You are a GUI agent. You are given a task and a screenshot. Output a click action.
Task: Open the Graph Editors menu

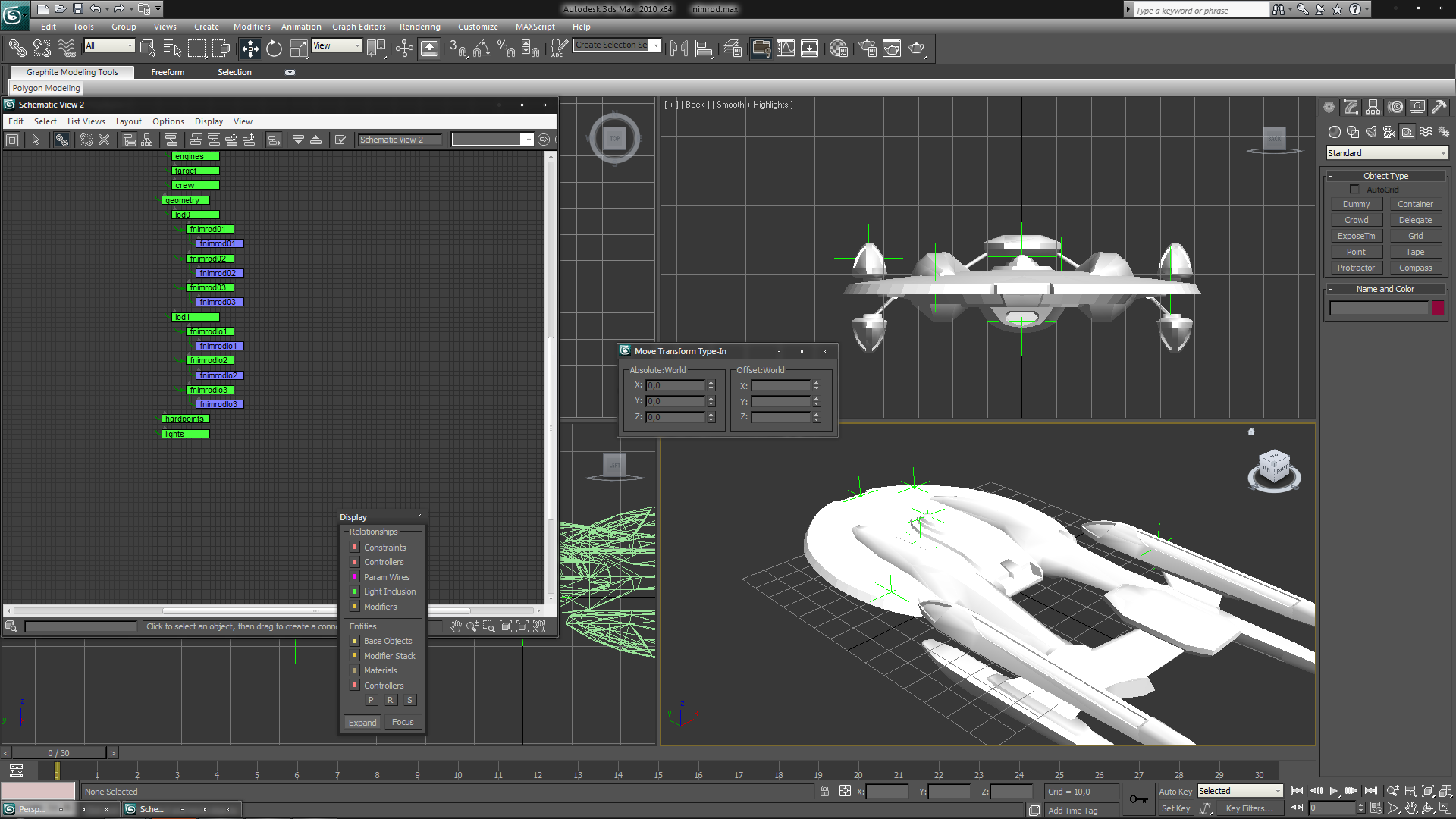359,27
